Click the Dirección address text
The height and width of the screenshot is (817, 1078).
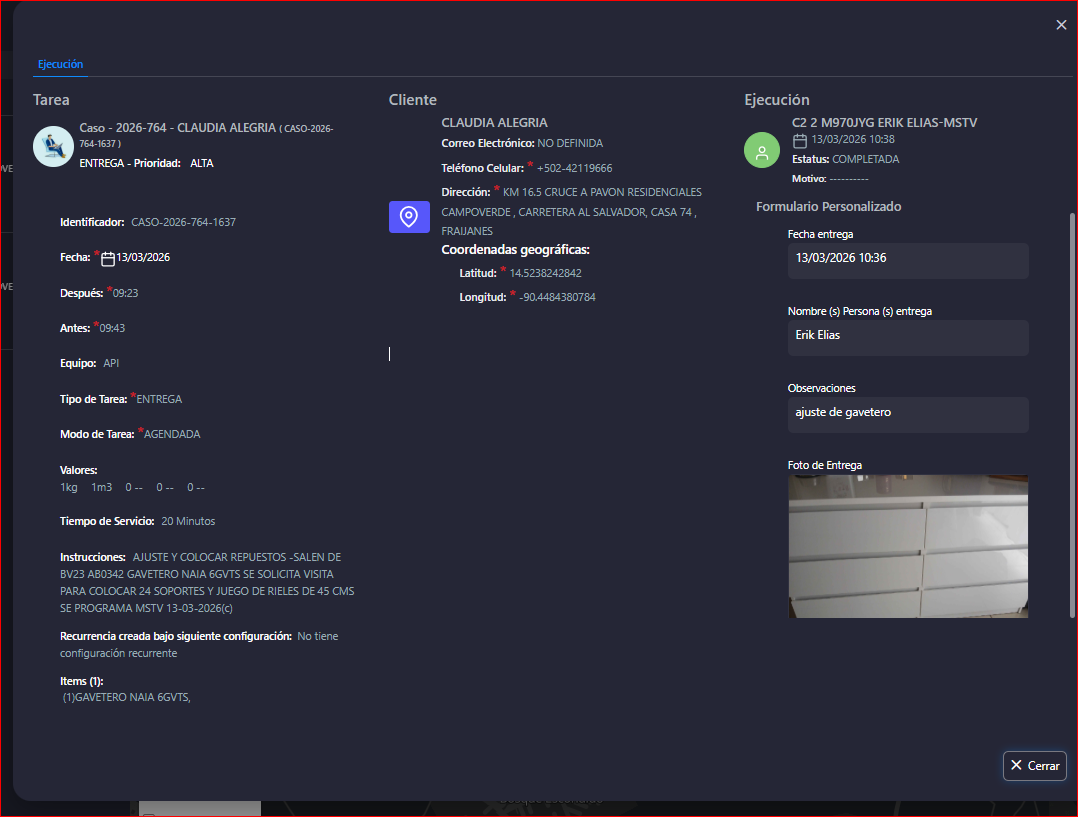coord(571,211)
